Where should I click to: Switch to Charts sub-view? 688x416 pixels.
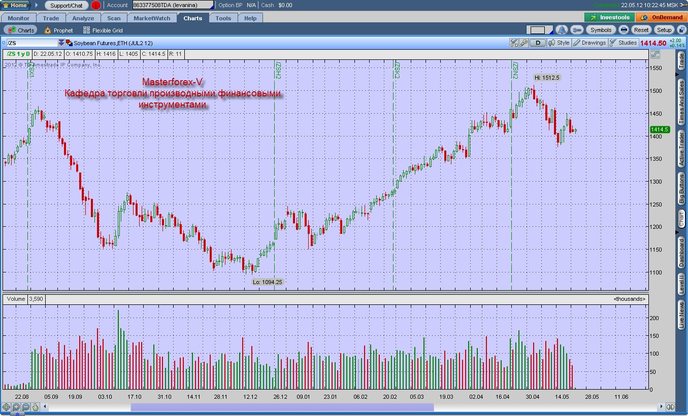tap(20, 30)
